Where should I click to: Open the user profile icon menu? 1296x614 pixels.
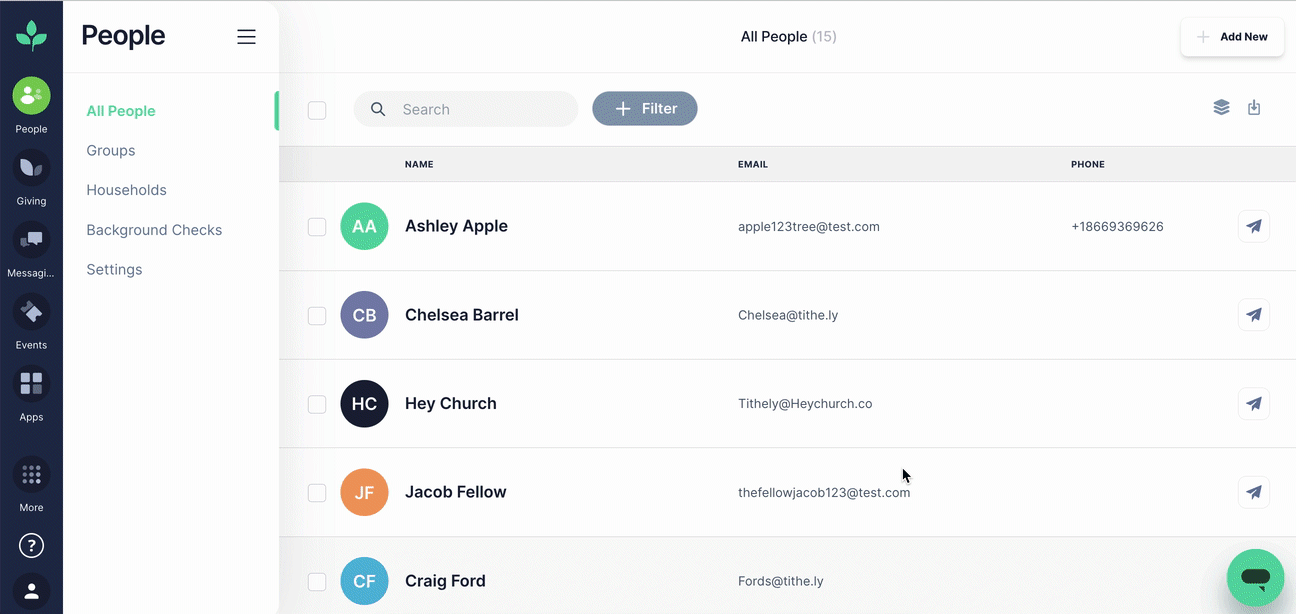31,591
